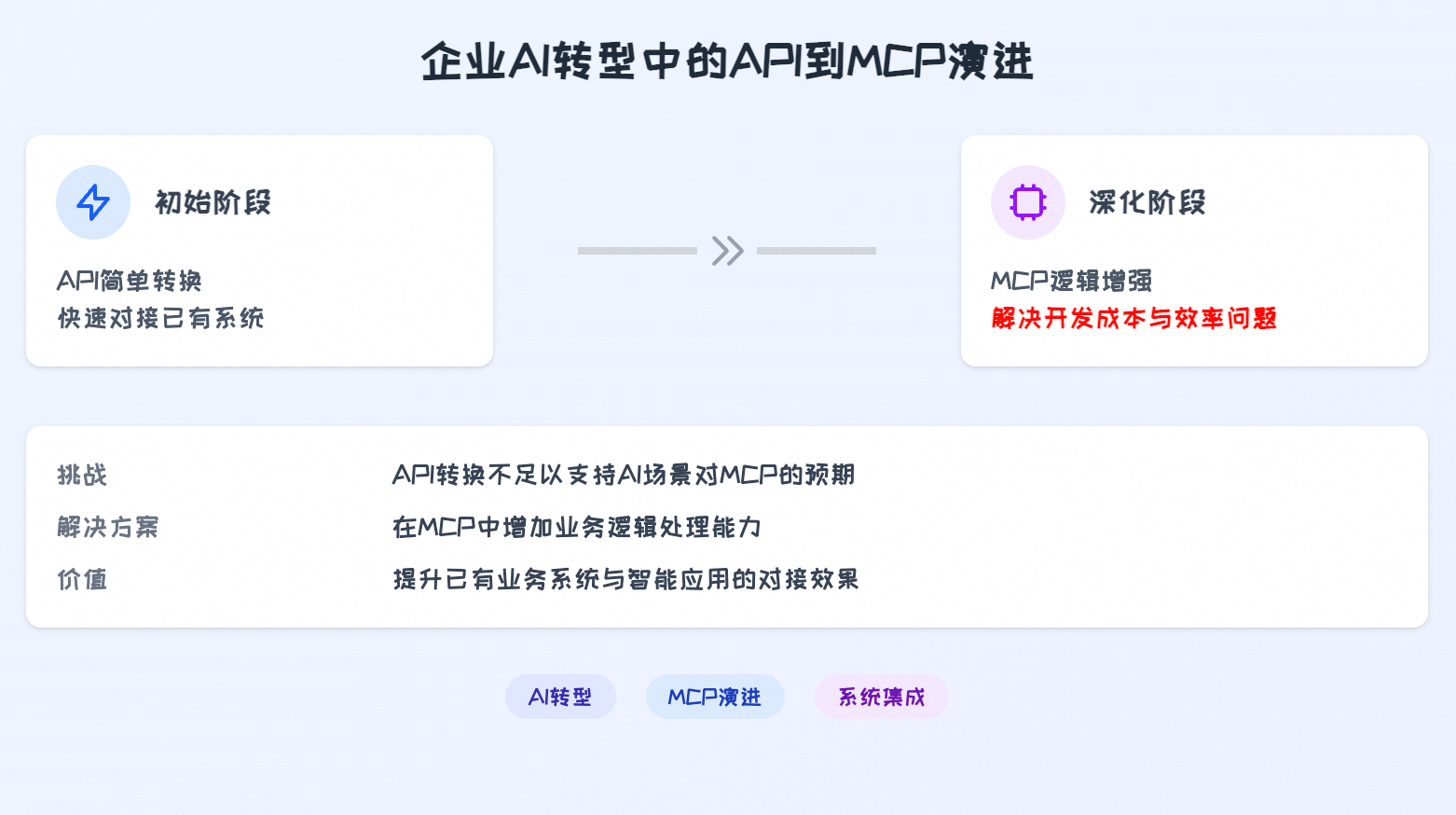Click the text 提升已有业务系统与智能应用的对接效果

(x=625, y=580)
